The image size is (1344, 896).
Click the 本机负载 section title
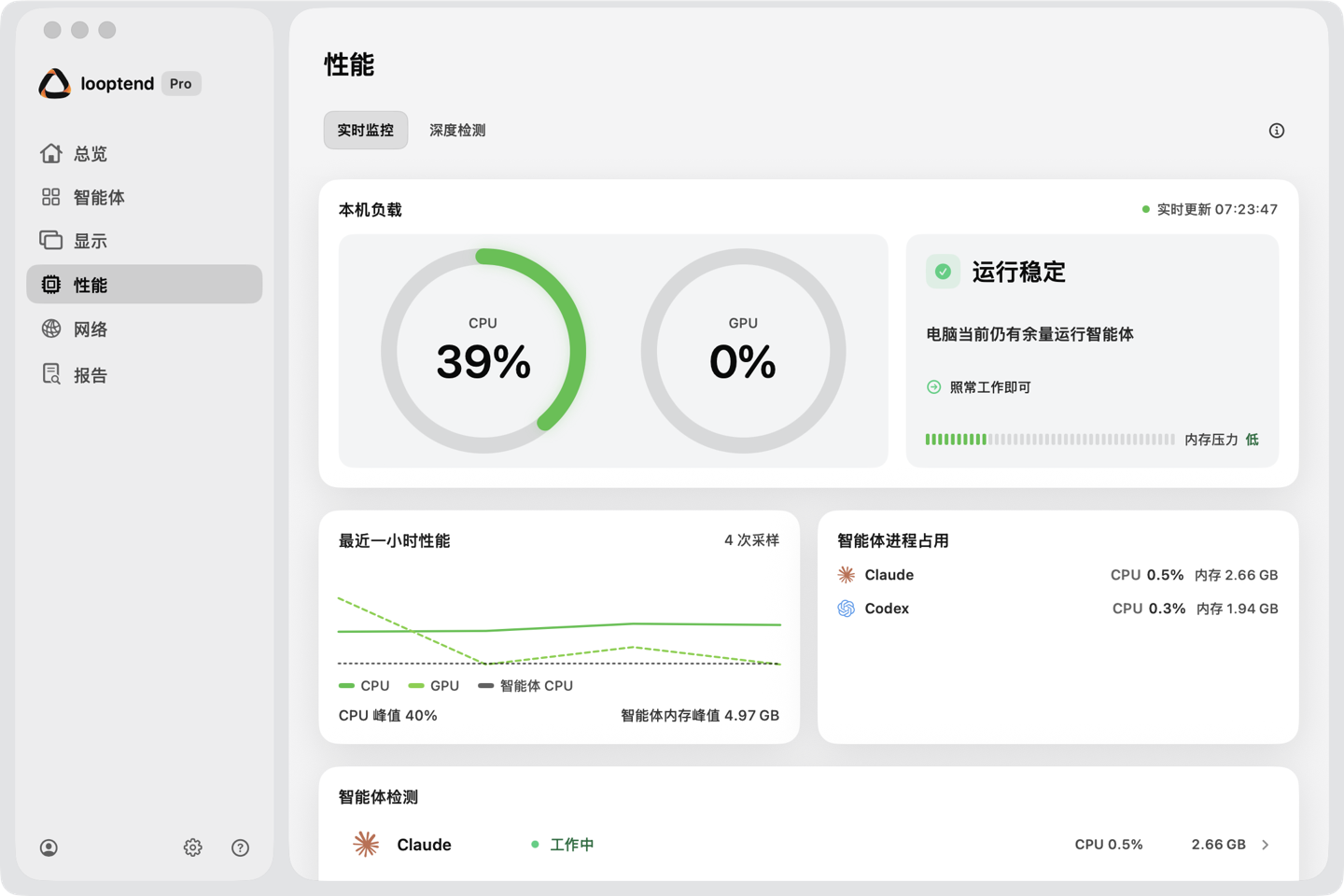point(371,210)
